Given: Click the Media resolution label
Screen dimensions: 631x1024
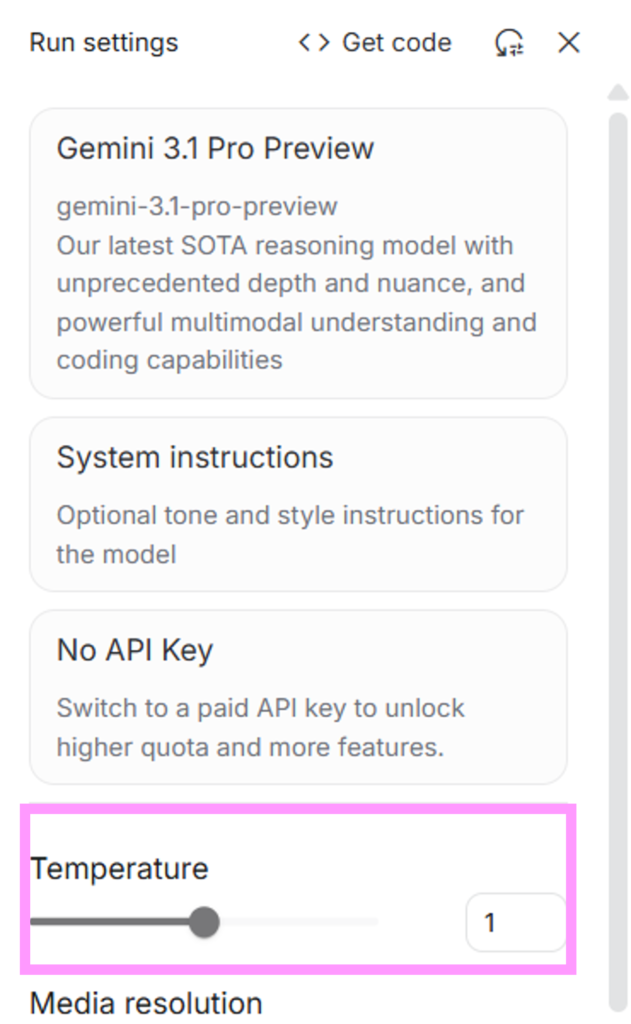Looking at the screenshot, I should pyautogui.click(x=146, y=1002).
